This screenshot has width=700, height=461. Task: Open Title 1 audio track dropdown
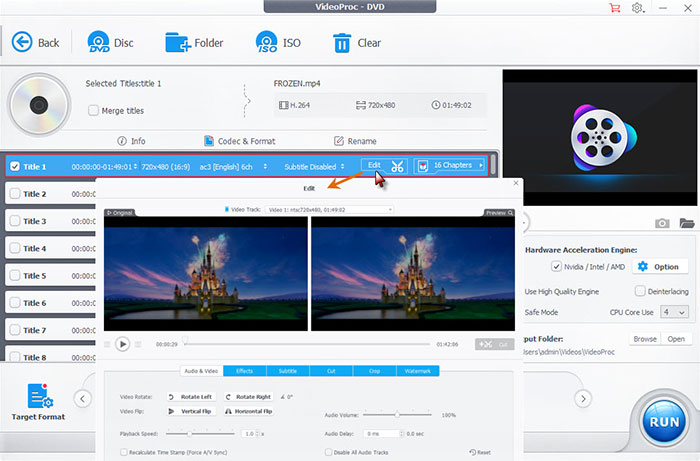tap(265, 166)
